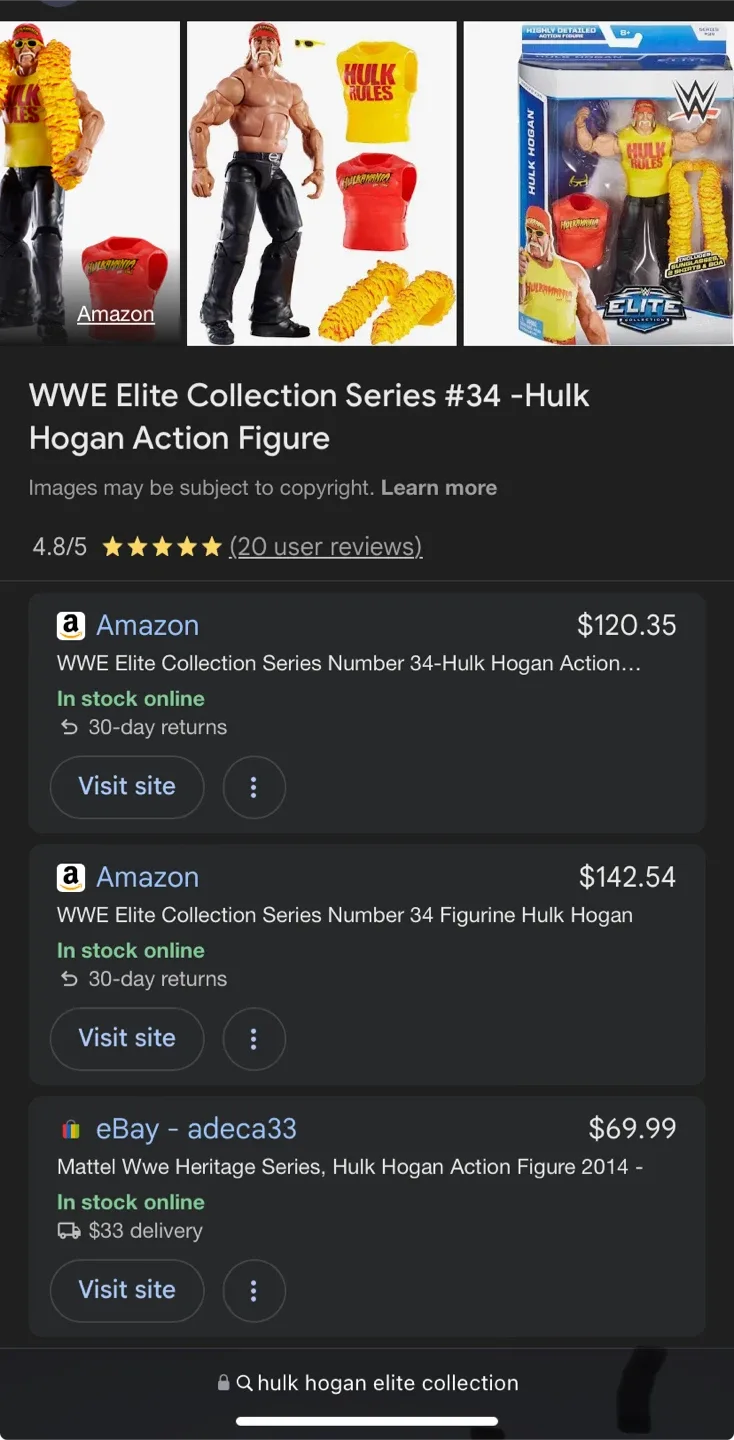
Task: Click the Amazon source label under the first image
Action: click(x=115, y=313)
